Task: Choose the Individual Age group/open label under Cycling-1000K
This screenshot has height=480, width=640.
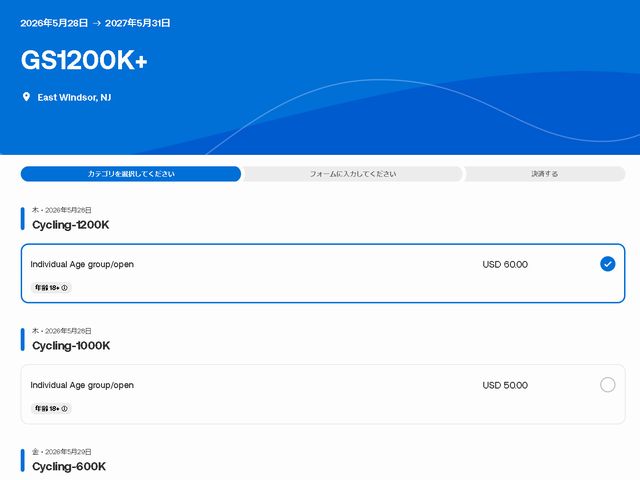Action: (x=82, y=386)
